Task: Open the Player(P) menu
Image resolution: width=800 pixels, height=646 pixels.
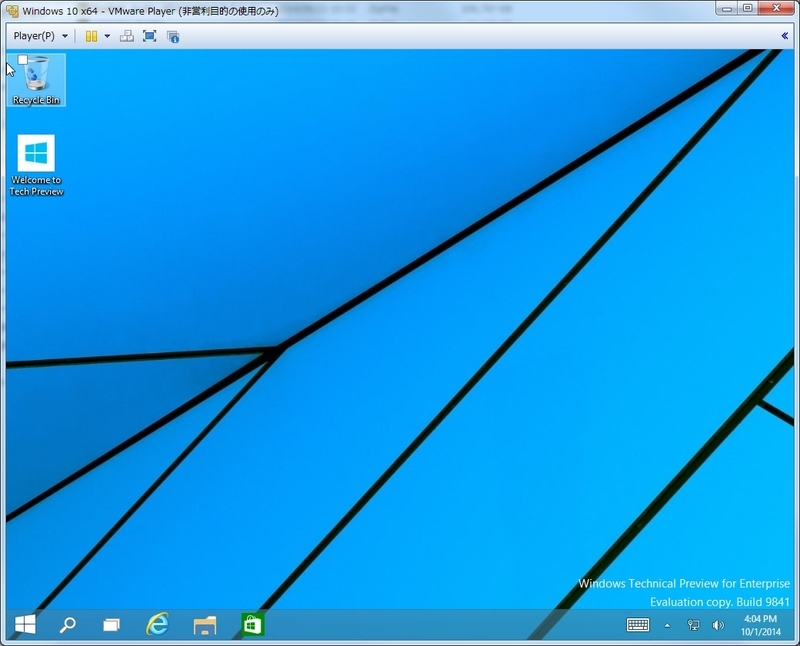Action: [x=34, y=36]
